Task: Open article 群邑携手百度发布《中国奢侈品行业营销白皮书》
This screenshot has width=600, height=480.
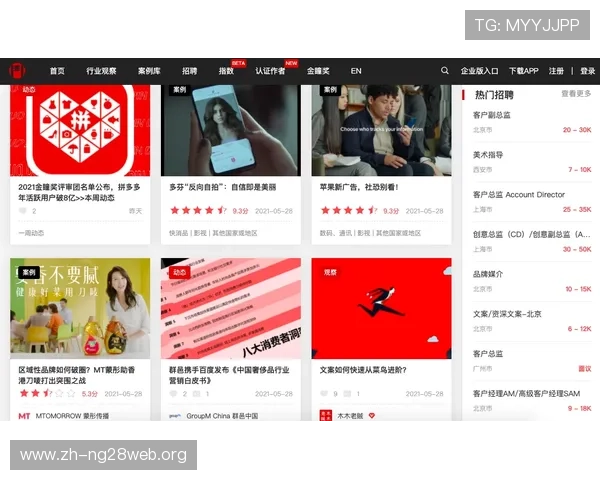Action: point(229,375)
